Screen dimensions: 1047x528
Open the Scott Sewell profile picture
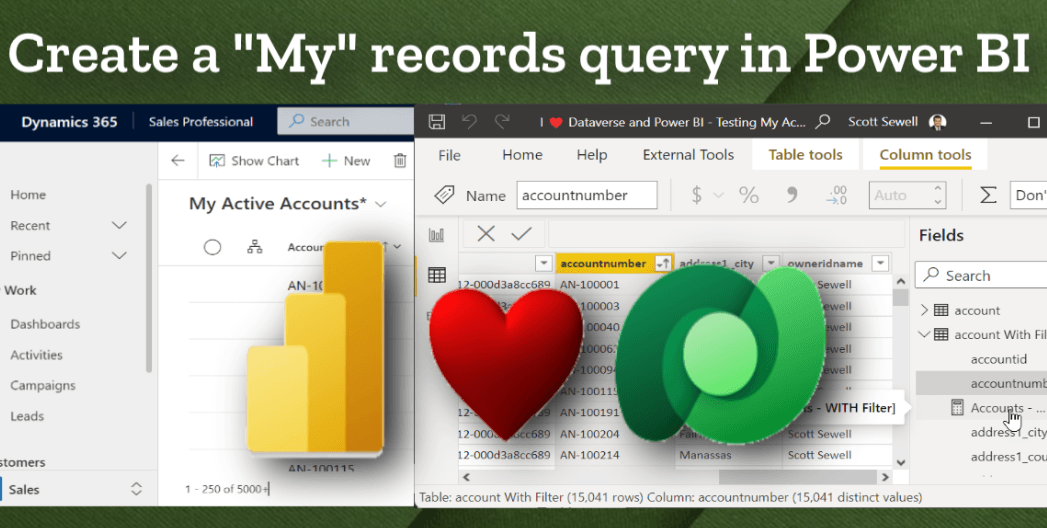pyautogui.click(x=937, y=122)
